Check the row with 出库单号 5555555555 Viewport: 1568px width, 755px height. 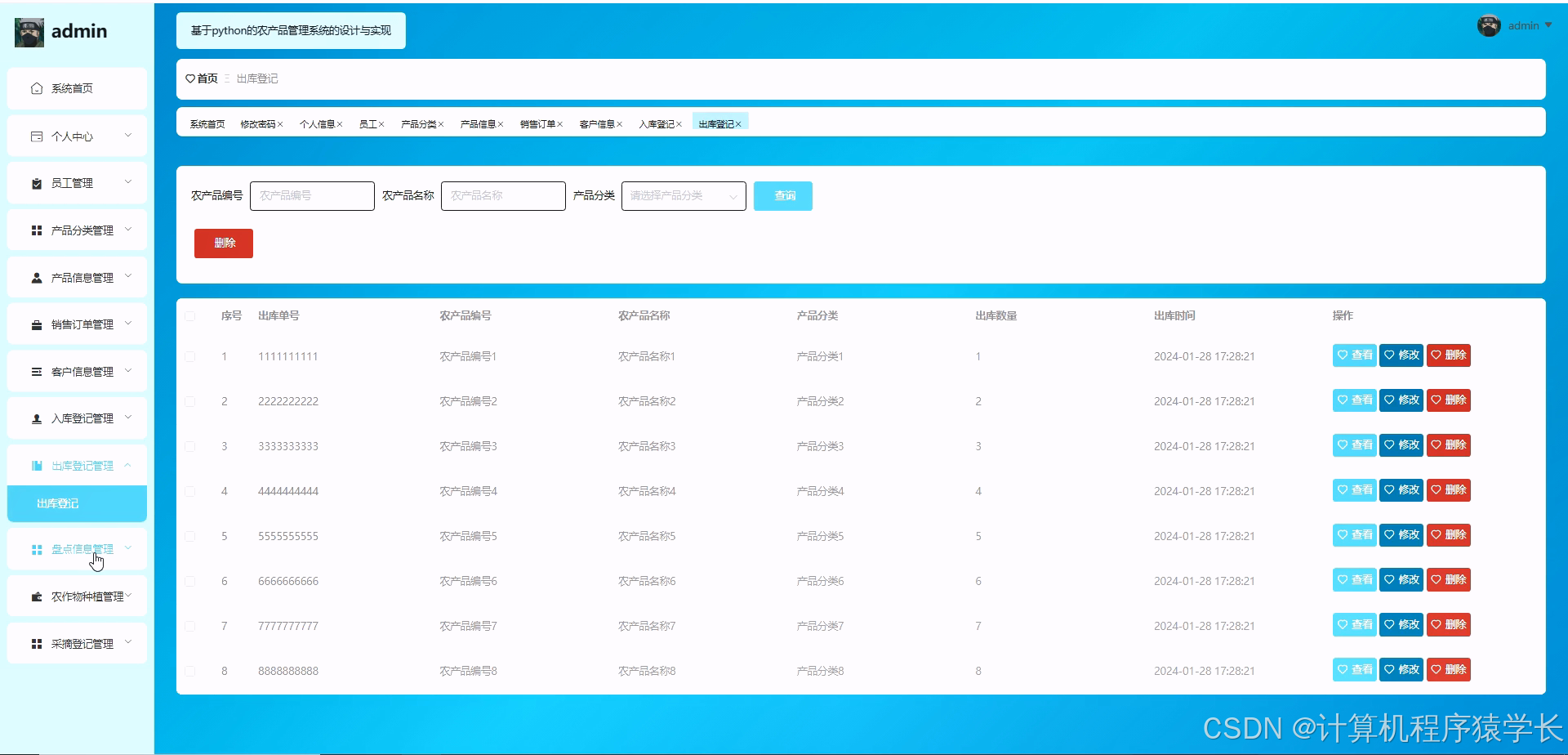tap(190, 537)
